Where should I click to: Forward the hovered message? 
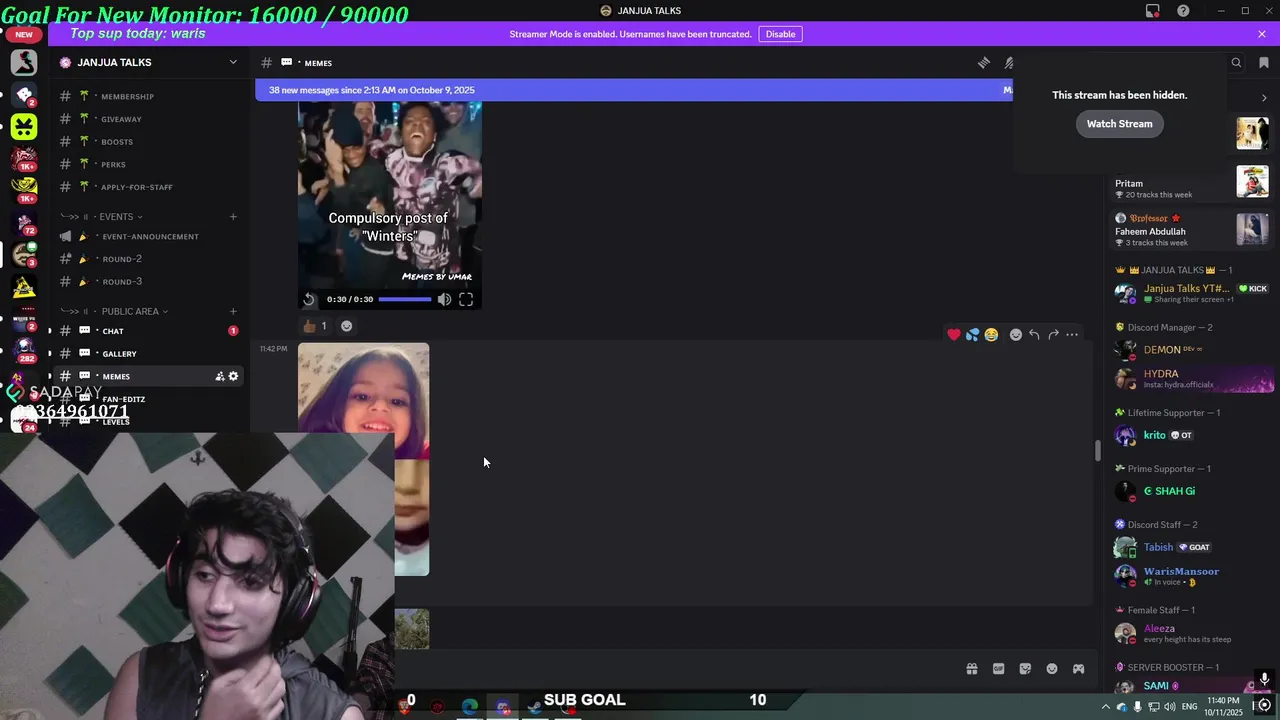(x=1053, y=335)
